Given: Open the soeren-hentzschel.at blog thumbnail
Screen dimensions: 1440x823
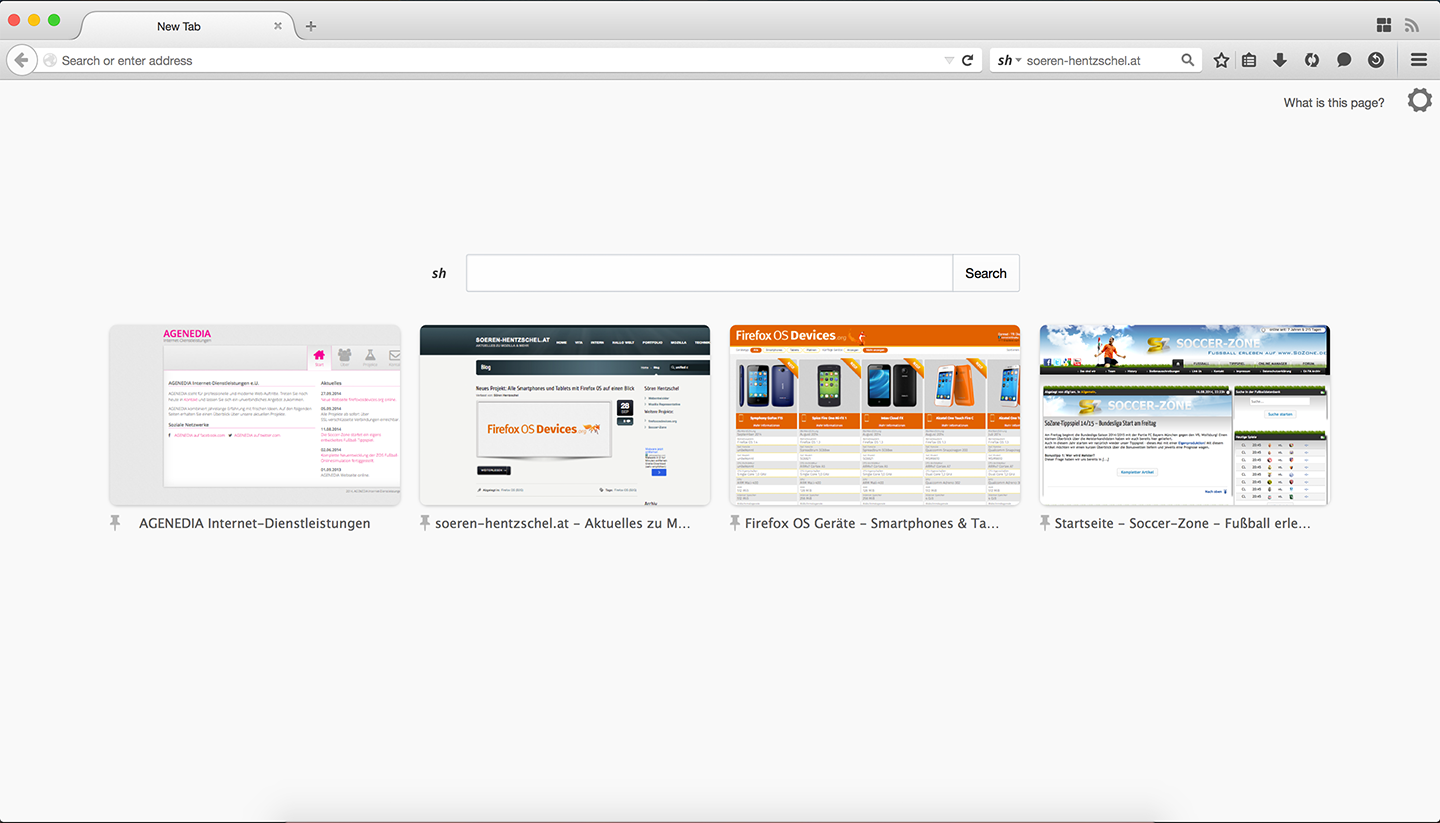Looking at the screenshot, I should click(565, 415).
